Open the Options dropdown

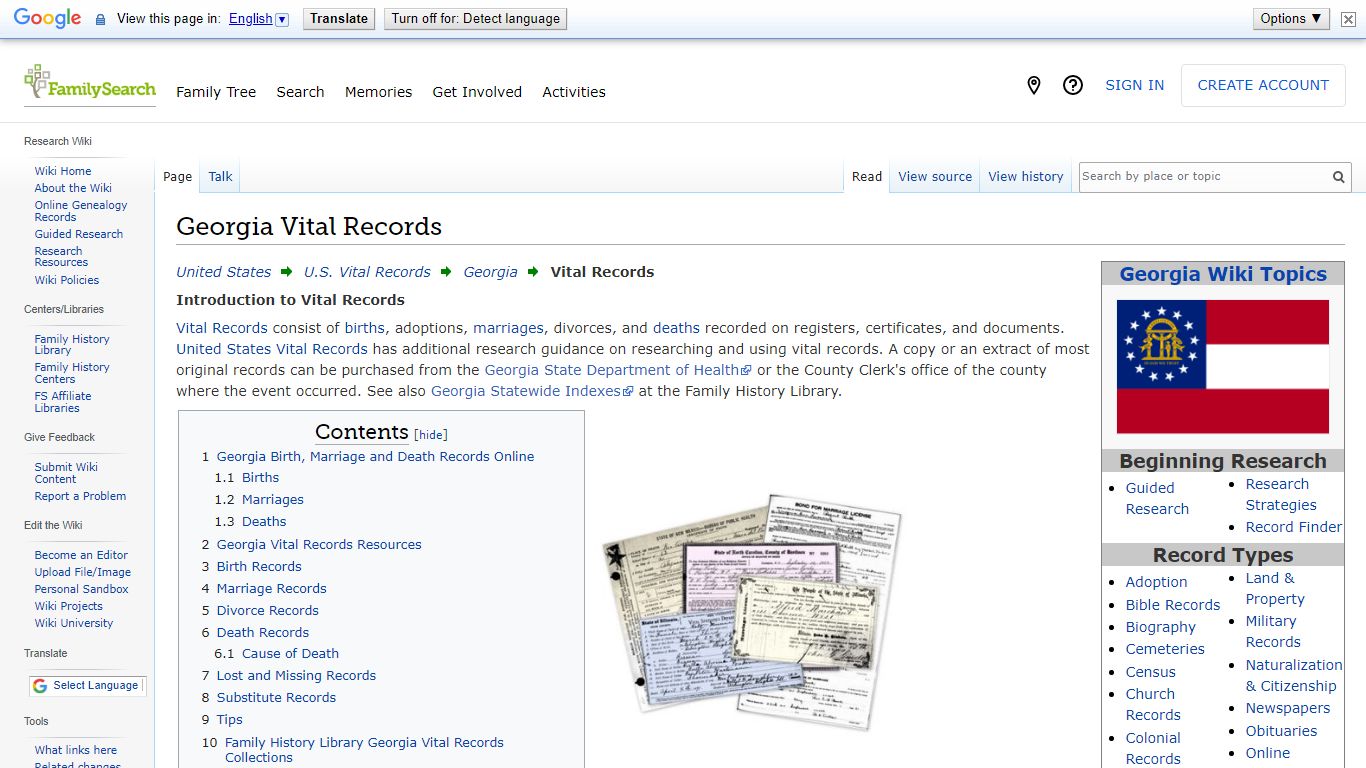[1291, 19]
